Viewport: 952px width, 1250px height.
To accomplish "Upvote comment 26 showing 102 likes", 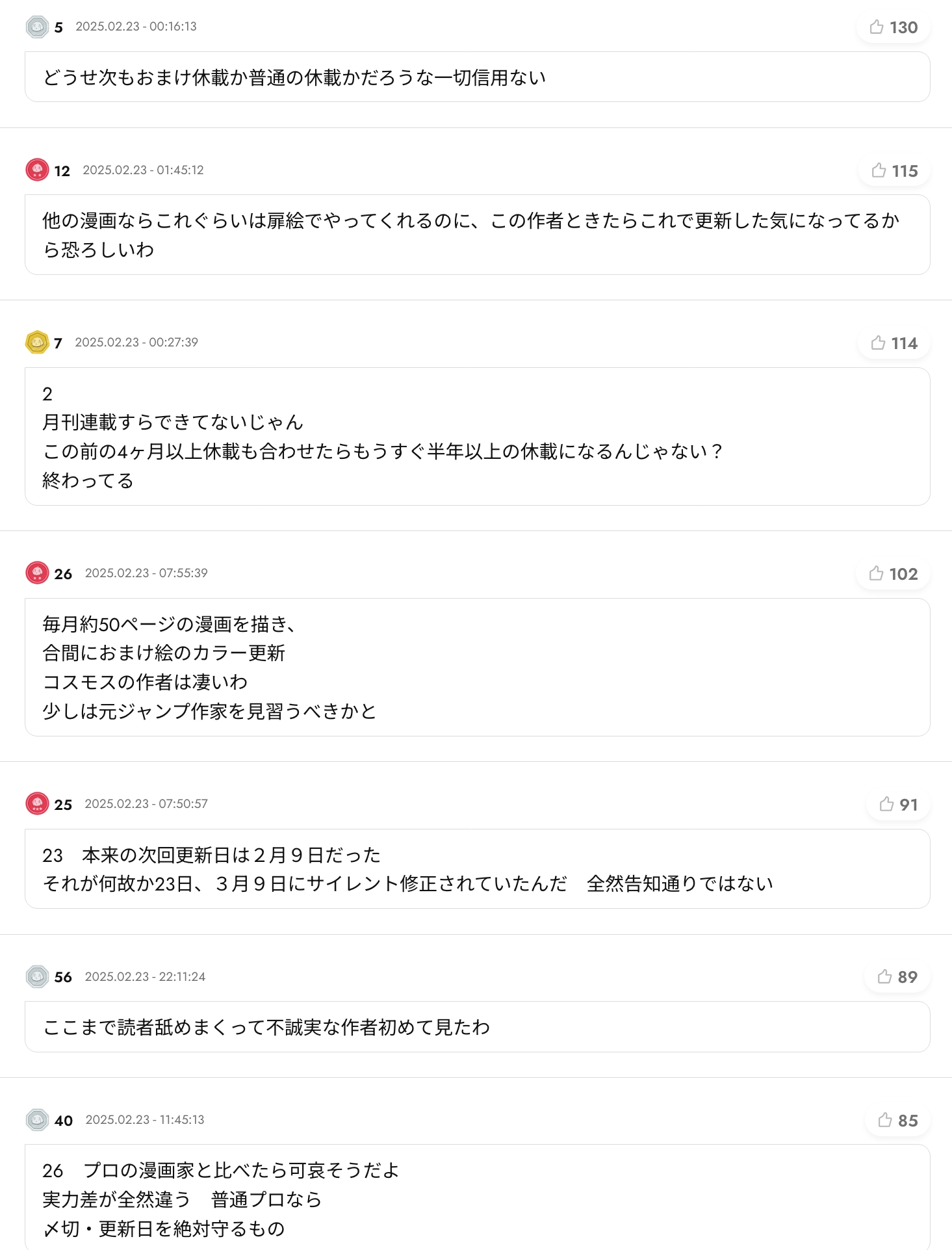I will (x=893, y=574).
